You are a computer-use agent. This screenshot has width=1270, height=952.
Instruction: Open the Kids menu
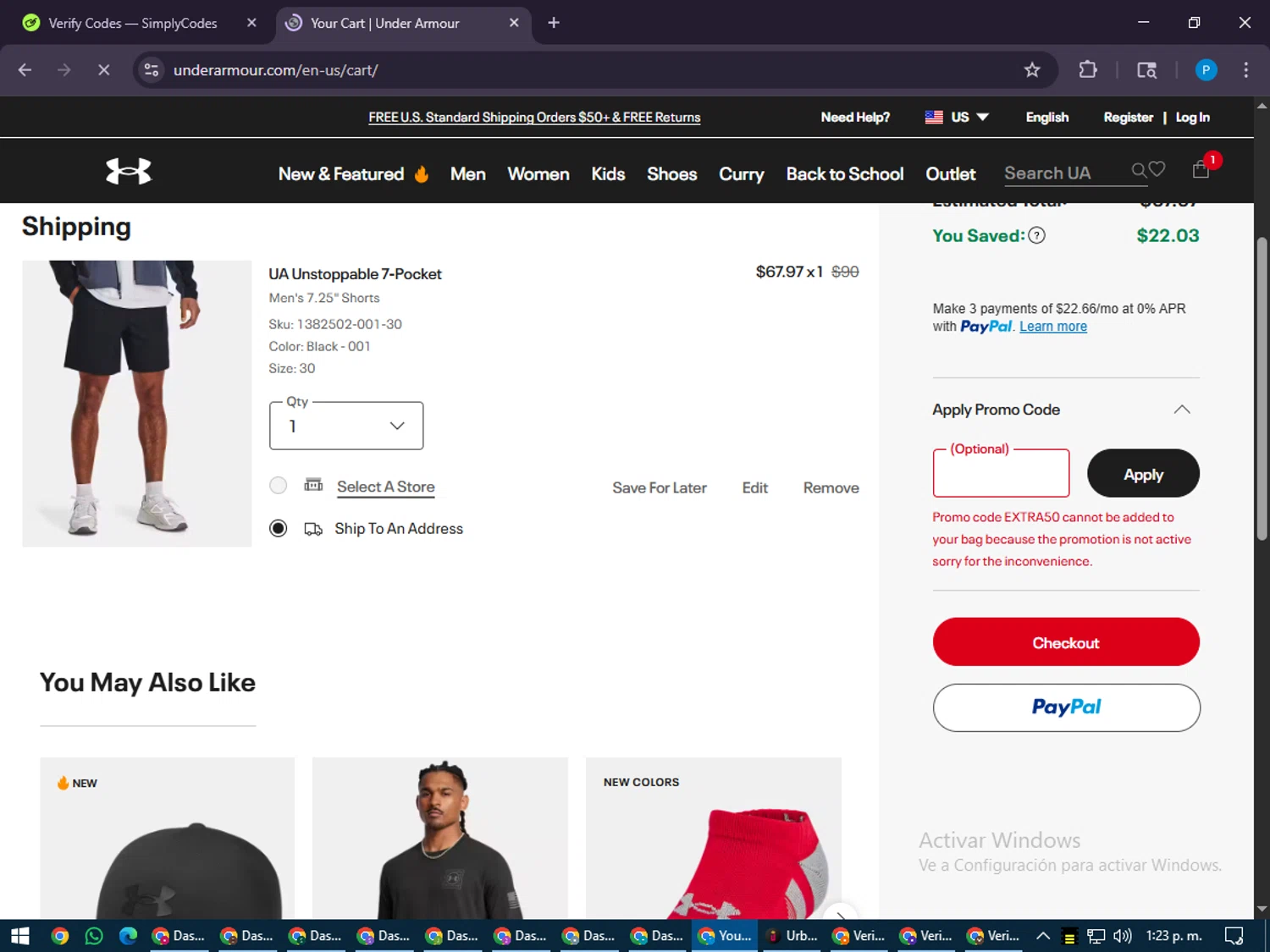[608, 174]
